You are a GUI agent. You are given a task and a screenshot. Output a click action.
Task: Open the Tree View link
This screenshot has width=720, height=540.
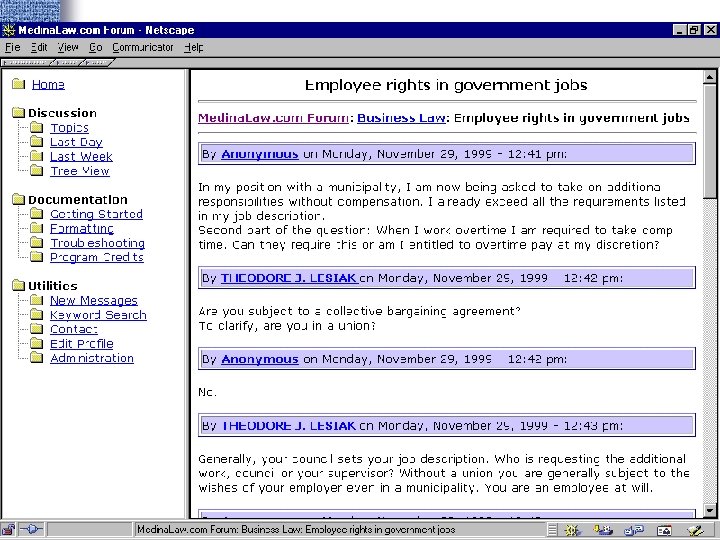[80, 171]
